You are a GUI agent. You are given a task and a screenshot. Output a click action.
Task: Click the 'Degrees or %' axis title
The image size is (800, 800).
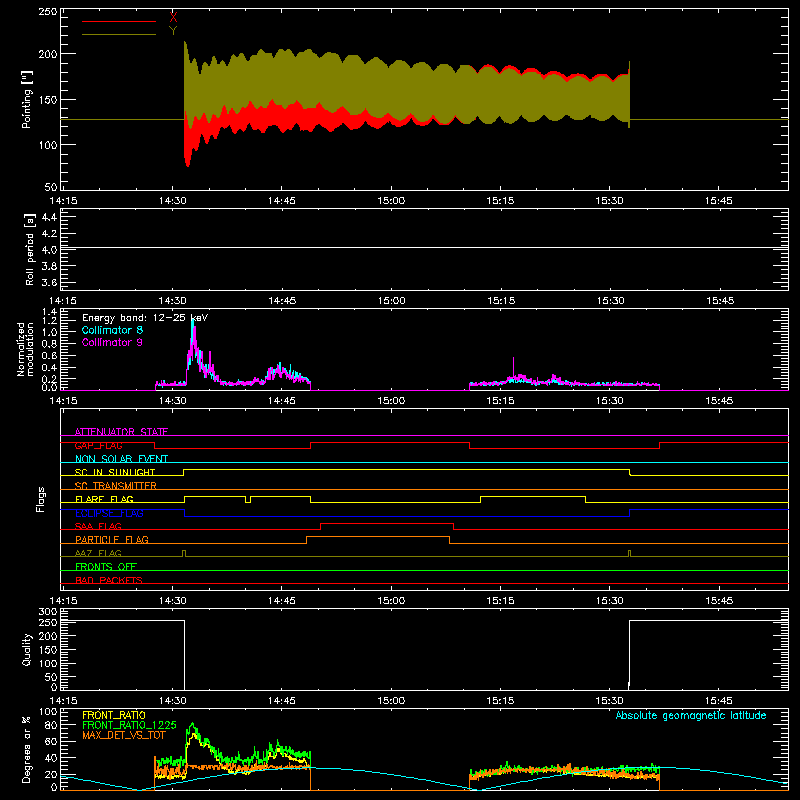pyautogui.click(x=27, y=749)
